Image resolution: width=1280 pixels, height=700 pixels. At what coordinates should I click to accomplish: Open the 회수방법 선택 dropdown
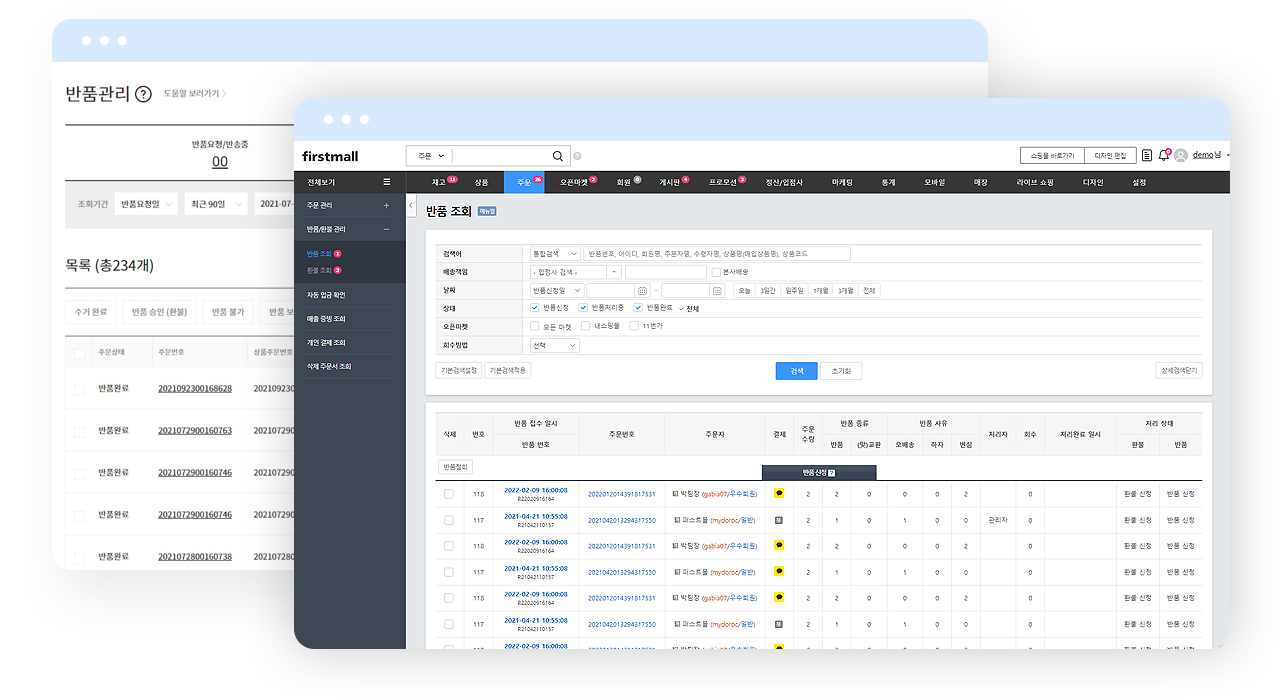(554, 345)
